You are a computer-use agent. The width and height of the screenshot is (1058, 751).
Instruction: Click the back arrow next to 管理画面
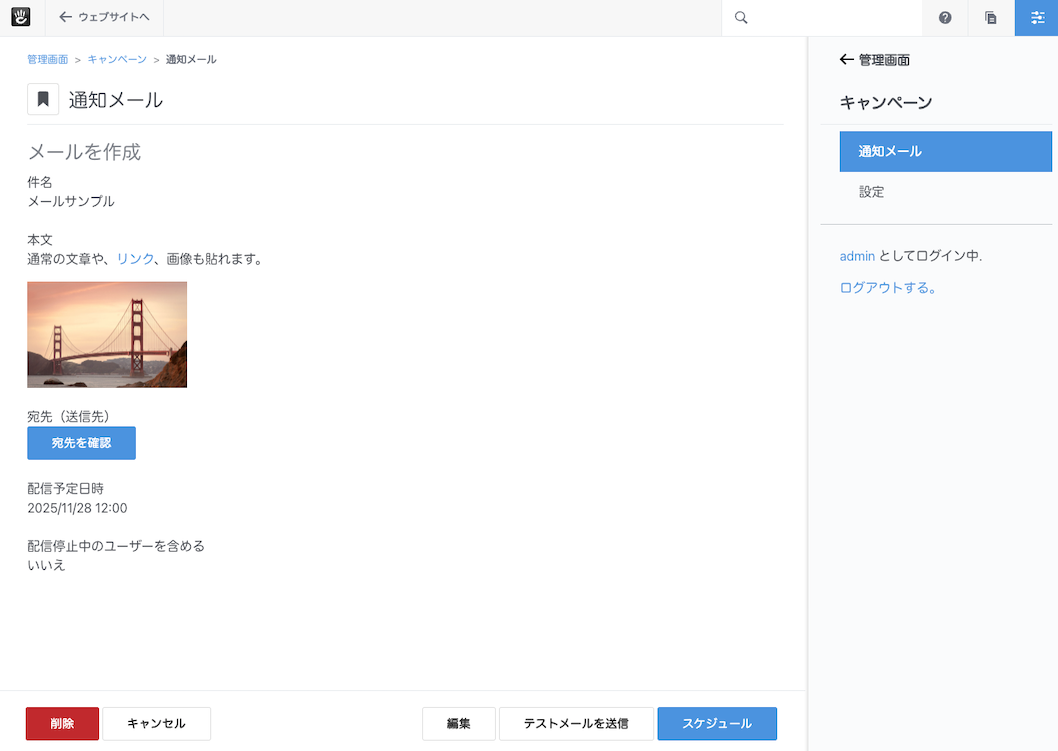846,60
